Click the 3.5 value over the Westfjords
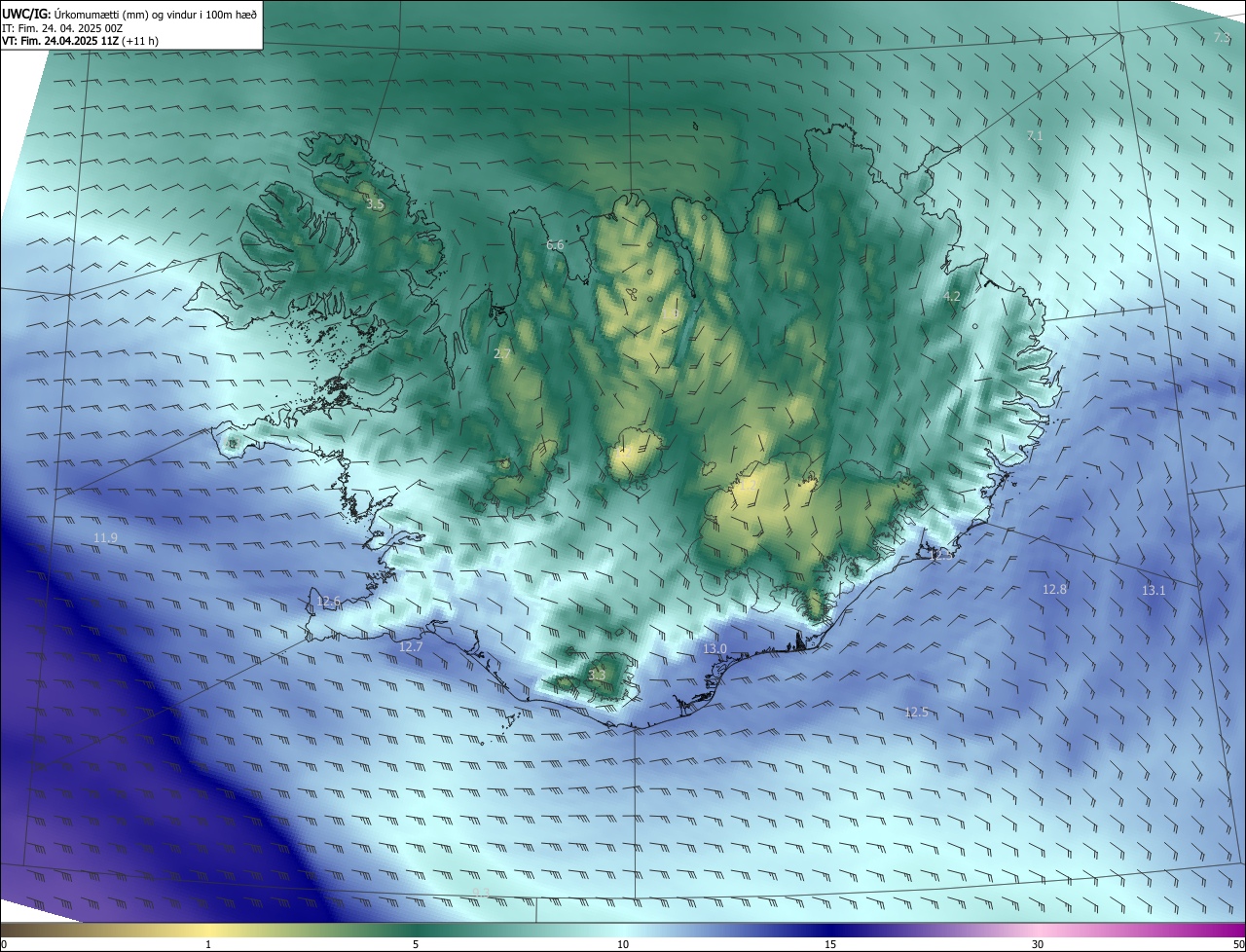Screen dimensions: 1246x952 tap(375, 204)
